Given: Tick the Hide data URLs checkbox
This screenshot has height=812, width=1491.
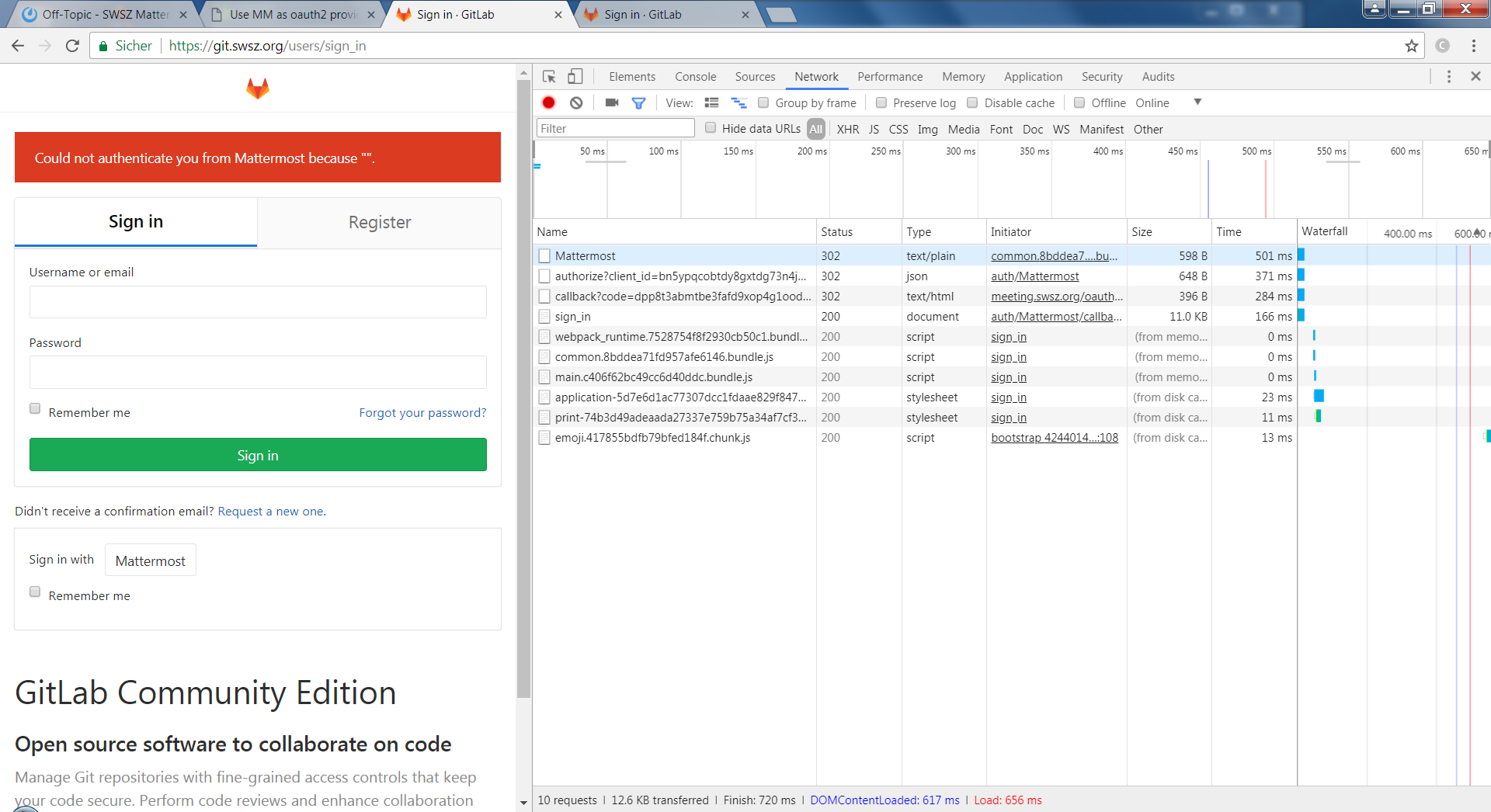Looking at the screenshot, I should coord(711,128).
